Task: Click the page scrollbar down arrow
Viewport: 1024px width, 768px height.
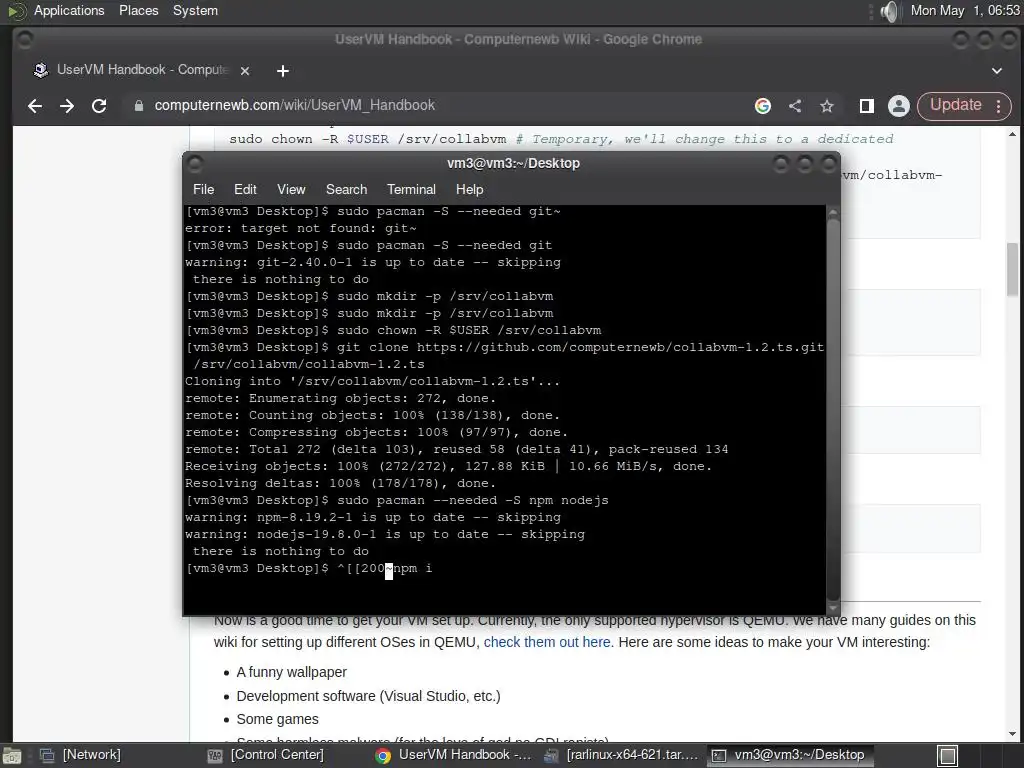Action: coord(1012,733)
